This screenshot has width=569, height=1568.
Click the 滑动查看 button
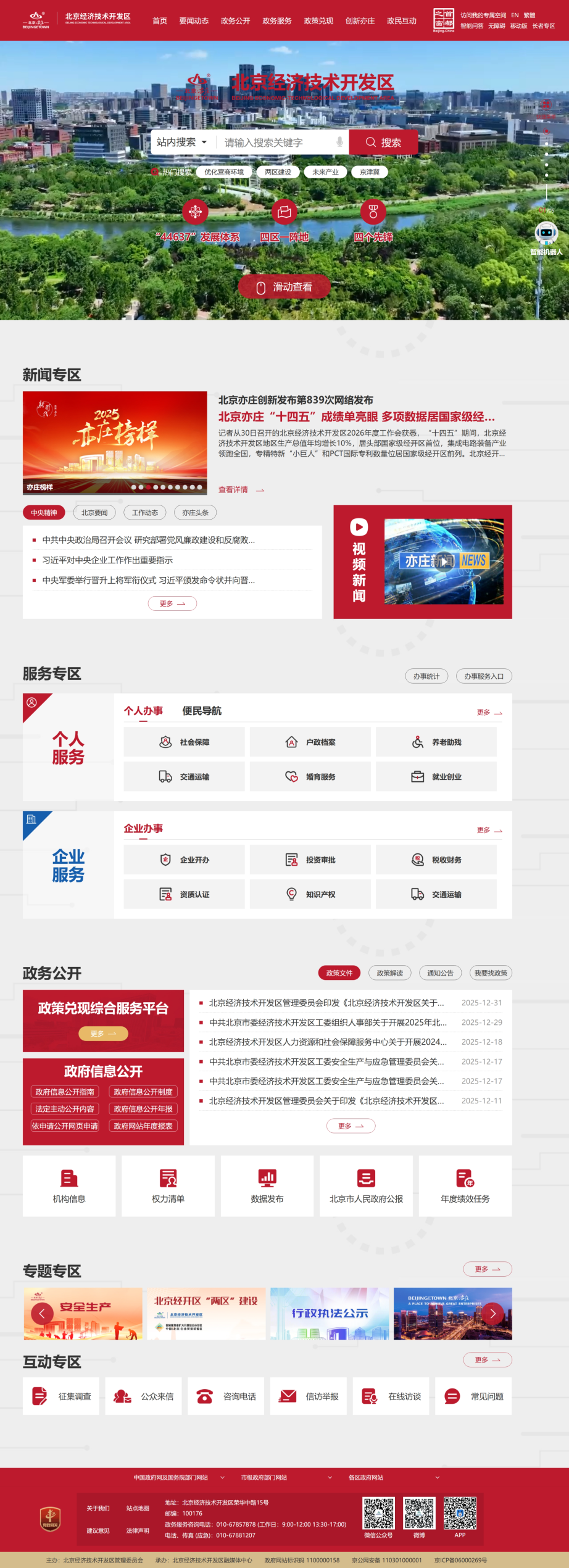(x=284, y=287)
